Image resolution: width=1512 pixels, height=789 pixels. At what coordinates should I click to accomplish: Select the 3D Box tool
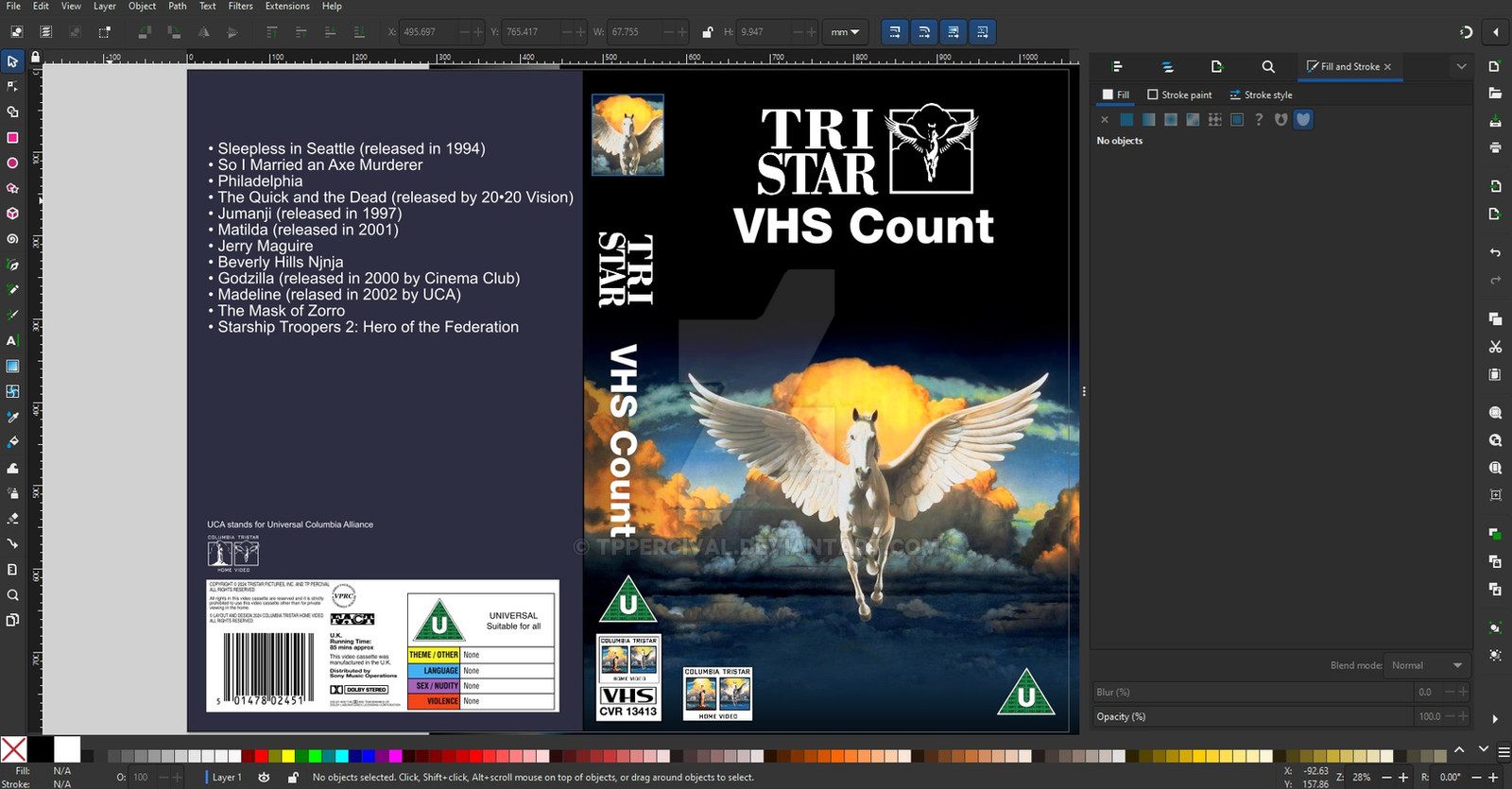click(x=12, y=214)
